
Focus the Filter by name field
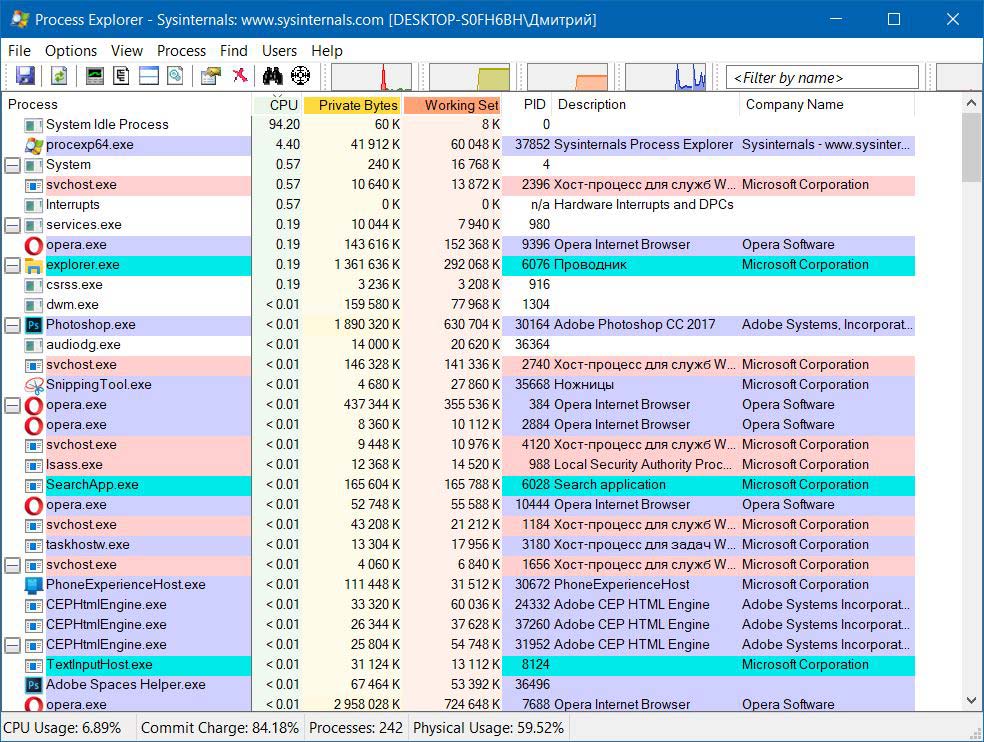pos(822,77)
